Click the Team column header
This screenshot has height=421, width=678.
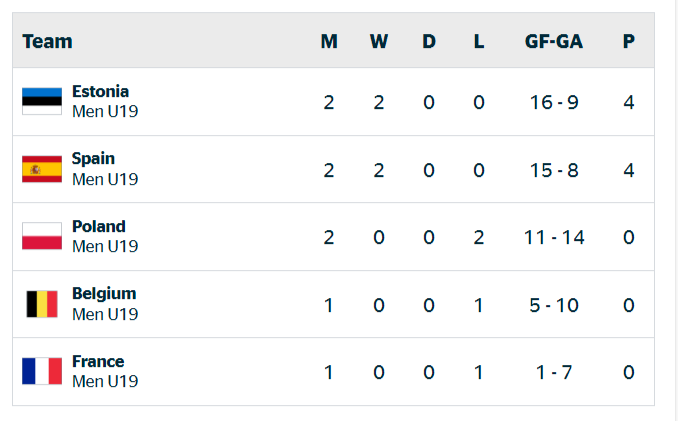[48, 41]
